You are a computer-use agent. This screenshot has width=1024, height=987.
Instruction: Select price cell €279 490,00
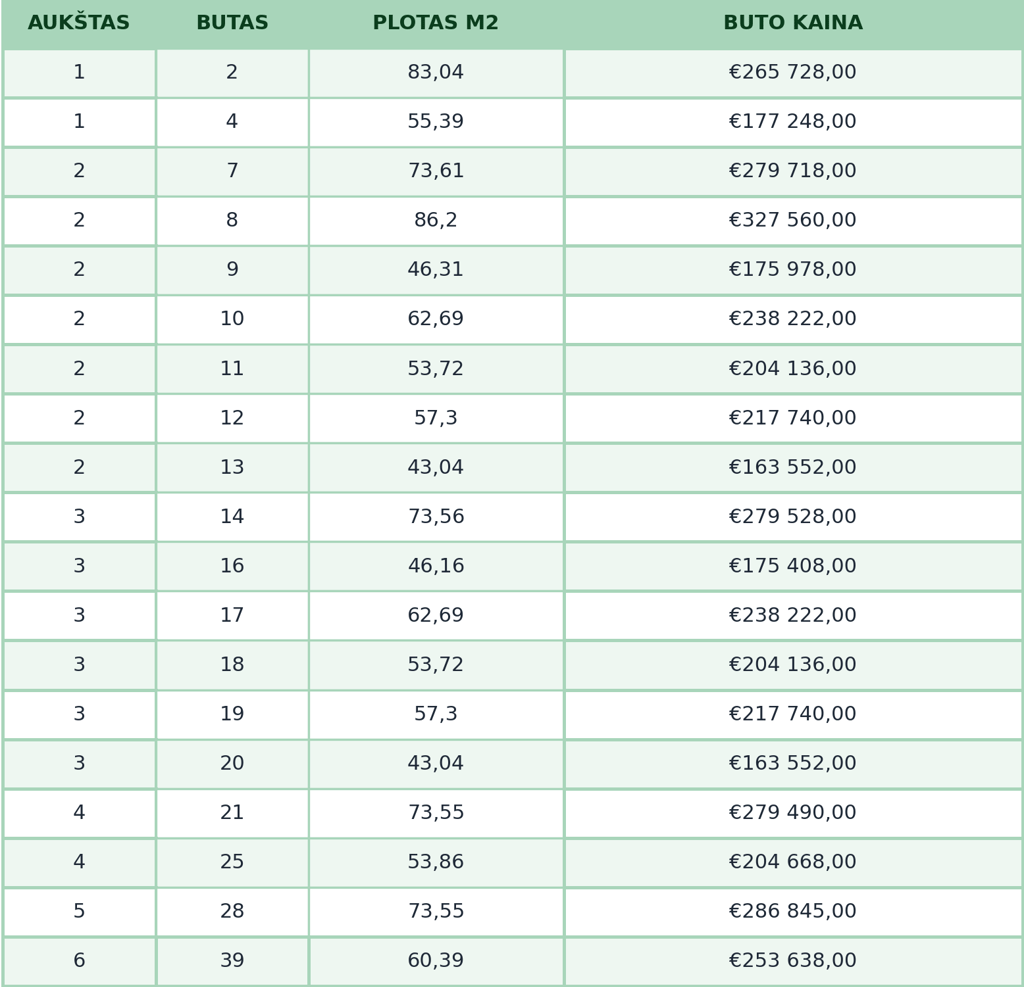[x=793, y=813]
